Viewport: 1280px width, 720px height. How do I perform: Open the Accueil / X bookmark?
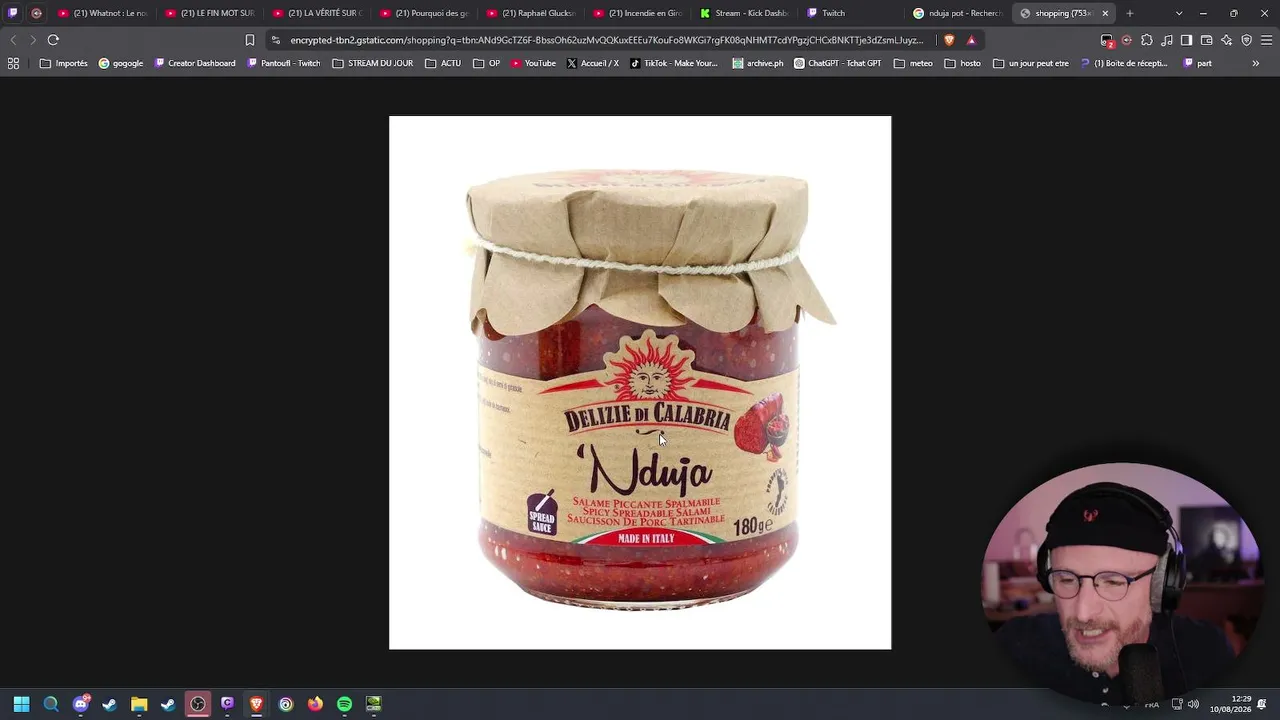tap(593, 63)
